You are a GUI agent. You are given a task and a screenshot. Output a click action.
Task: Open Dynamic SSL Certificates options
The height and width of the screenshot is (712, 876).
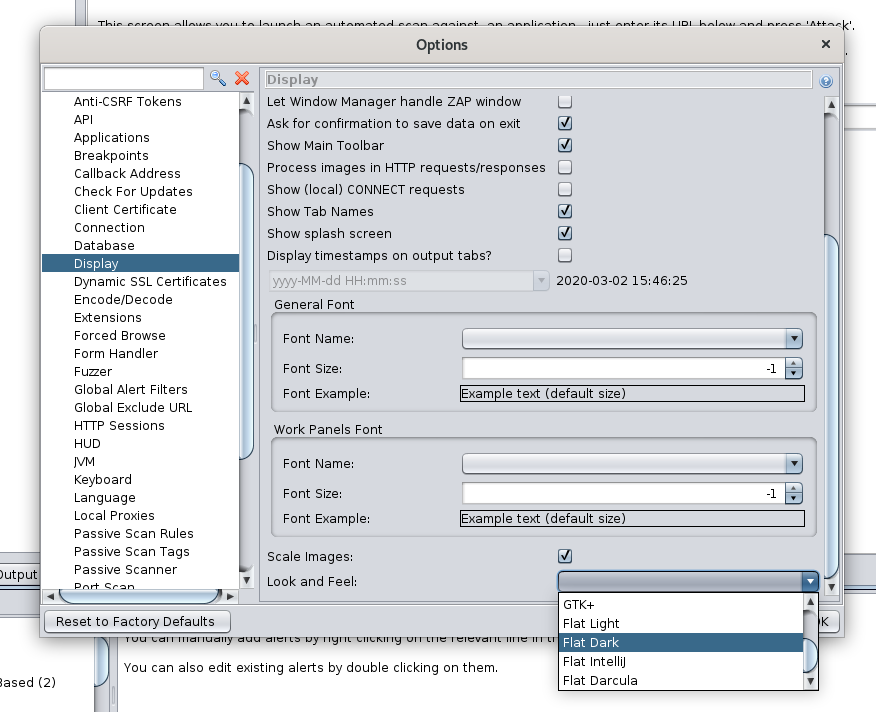click(x=150, y=282)
